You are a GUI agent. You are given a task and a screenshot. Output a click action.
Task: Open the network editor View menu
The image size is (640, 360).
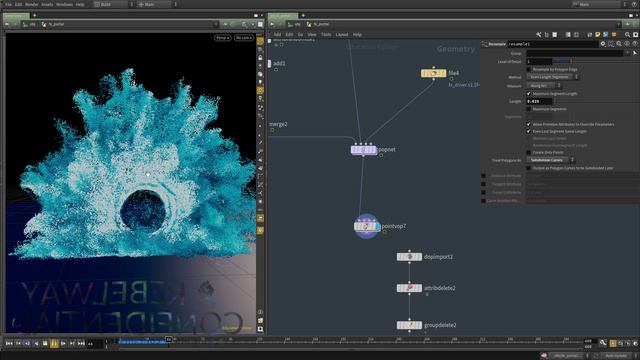[x=312, y=35]
